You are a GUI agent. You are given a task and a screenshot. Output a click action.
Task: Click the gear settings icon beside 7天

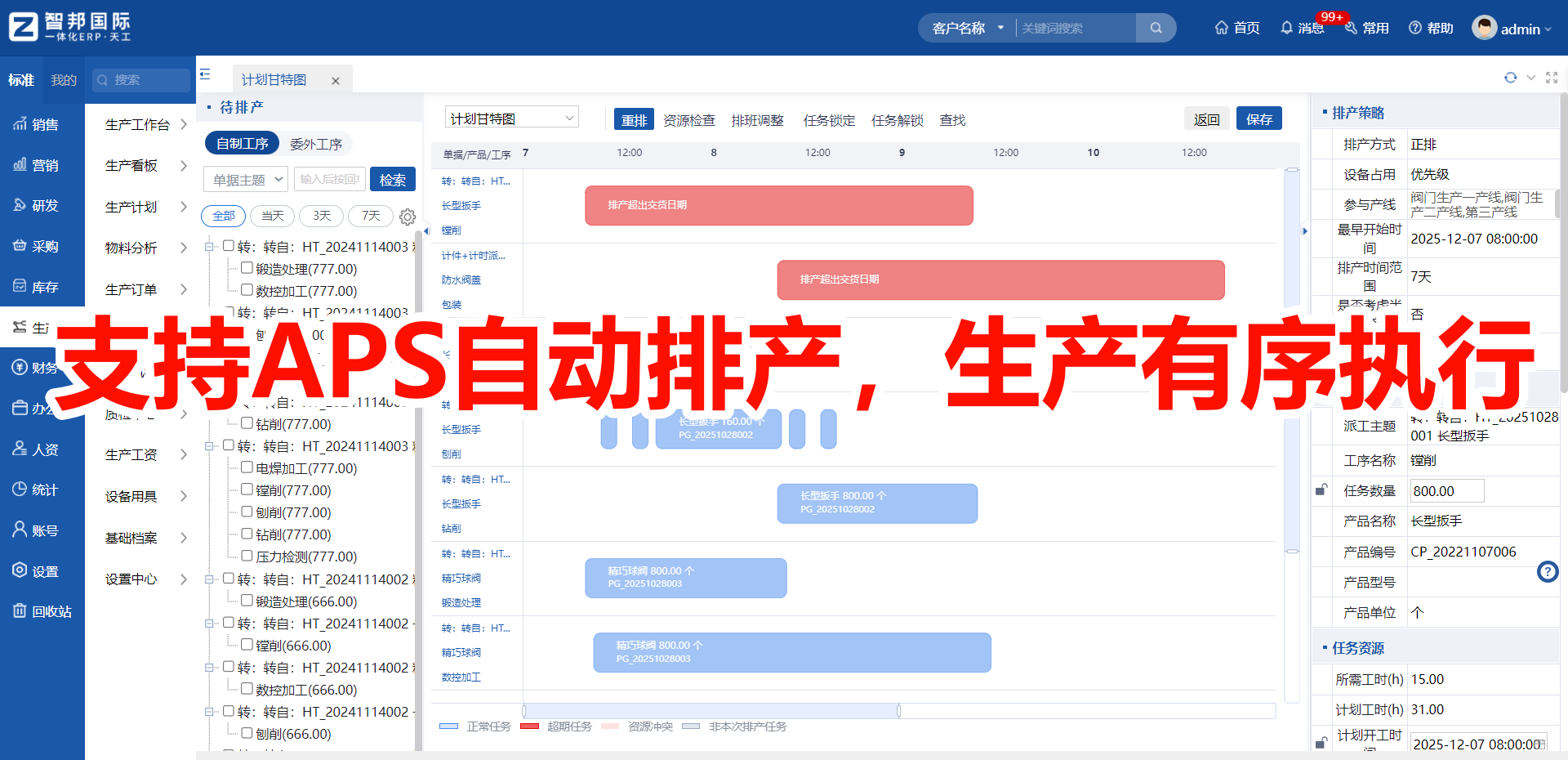click(x=408, y=217)
